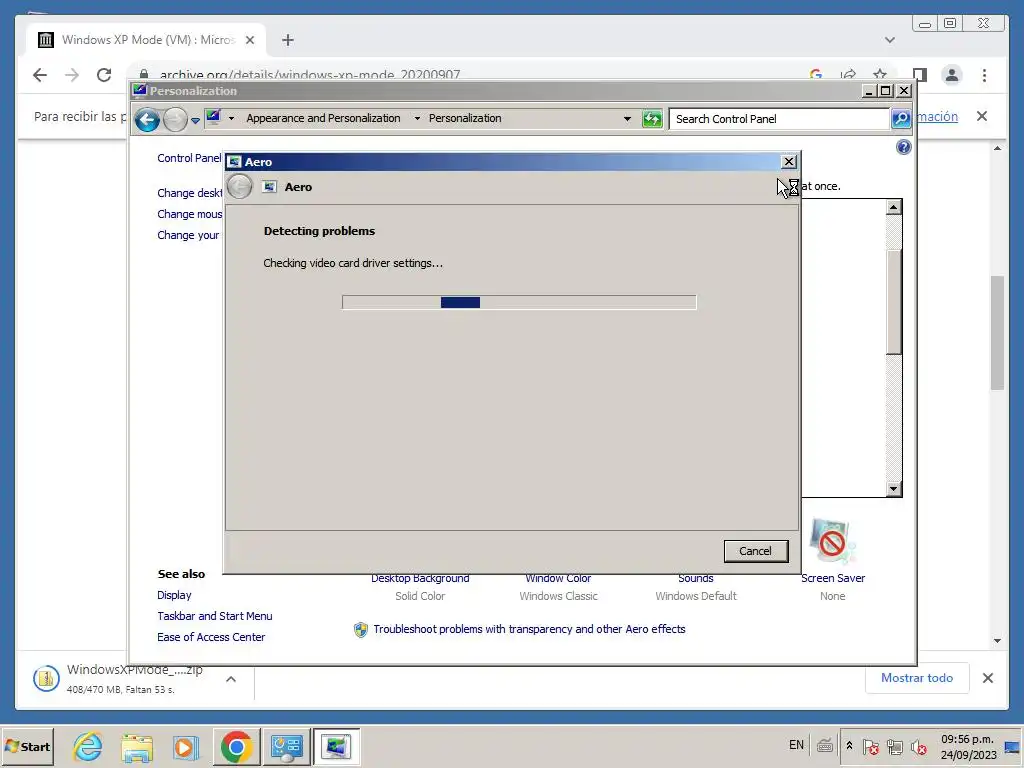Image resolution: width=1024 pixels, height=768 pixels.
Task: Open Change desktop icons link
Action: (x=189, y=193)
